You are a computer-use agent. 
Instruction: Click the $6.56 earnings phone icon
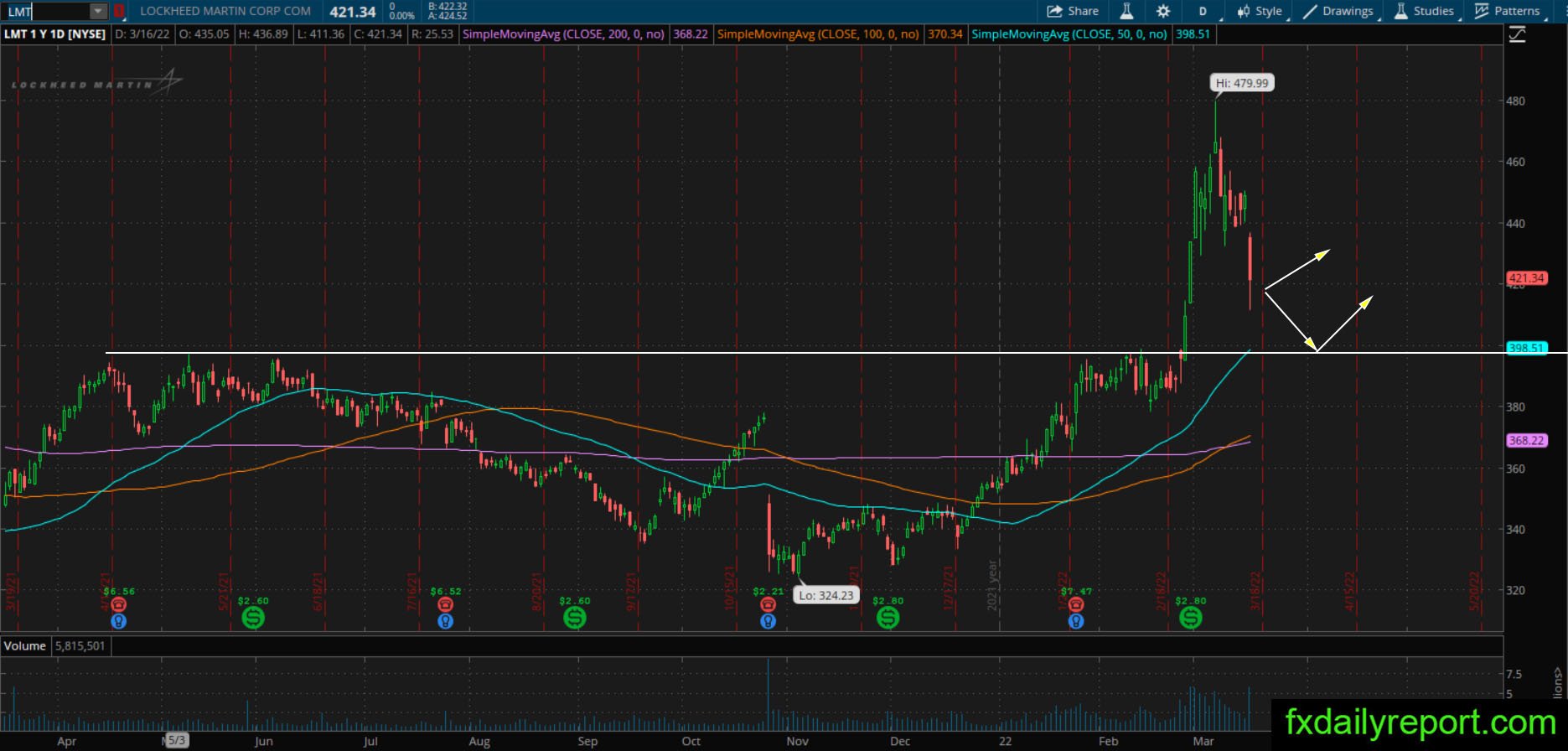(x=119, y=605)
